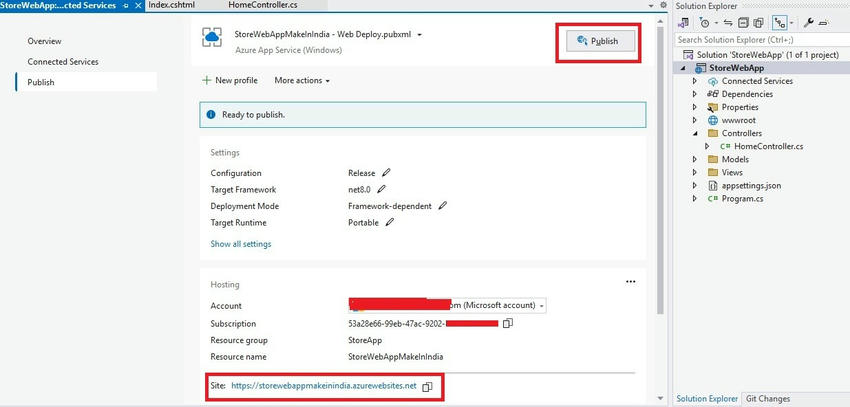
Task: Pin the StoreWebApp Connected Services tab
Action: click(x=126, y=5)
